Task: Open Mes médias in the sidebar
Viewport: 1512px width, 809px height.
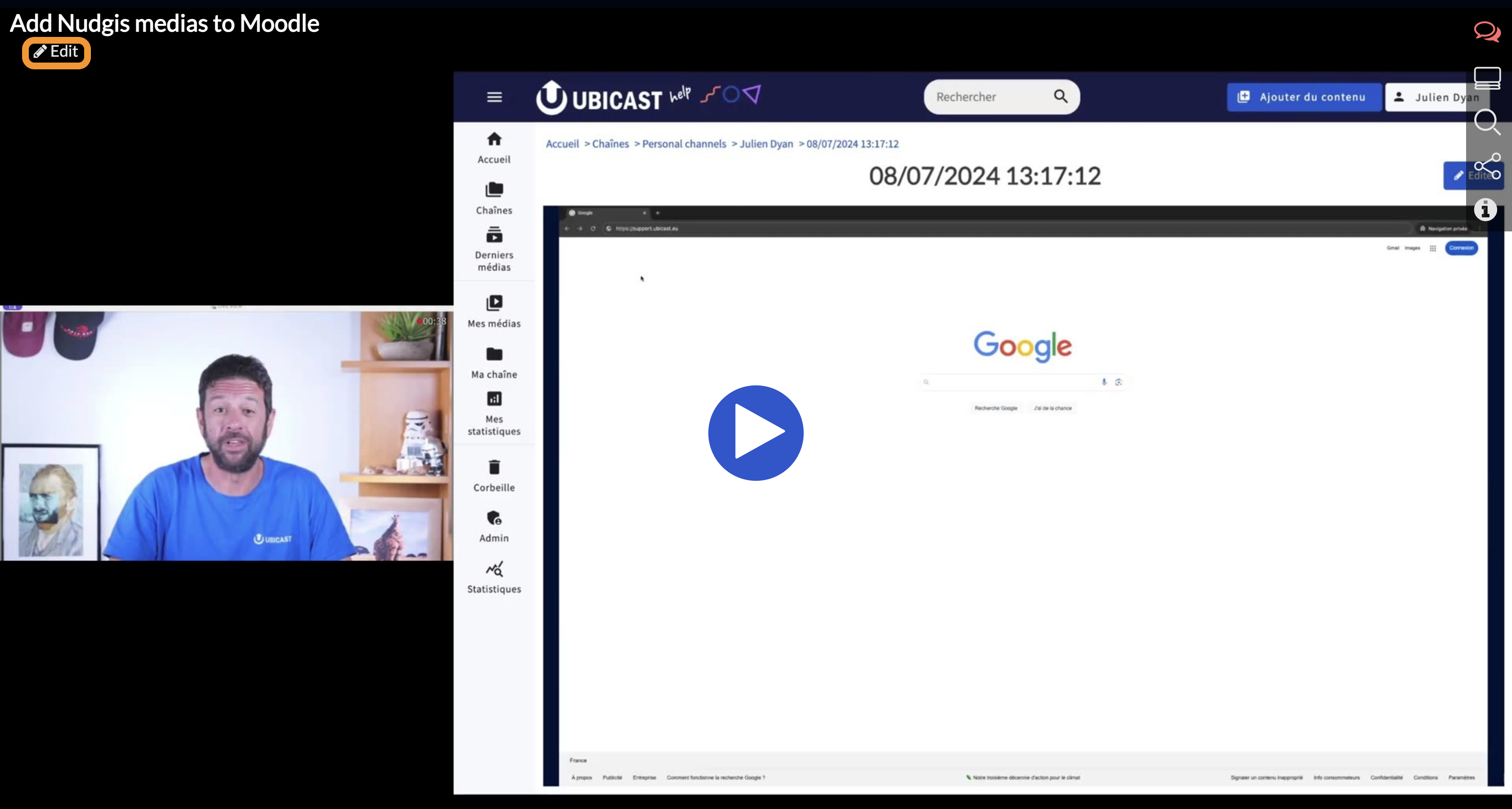Action: [x=494, y=312]
